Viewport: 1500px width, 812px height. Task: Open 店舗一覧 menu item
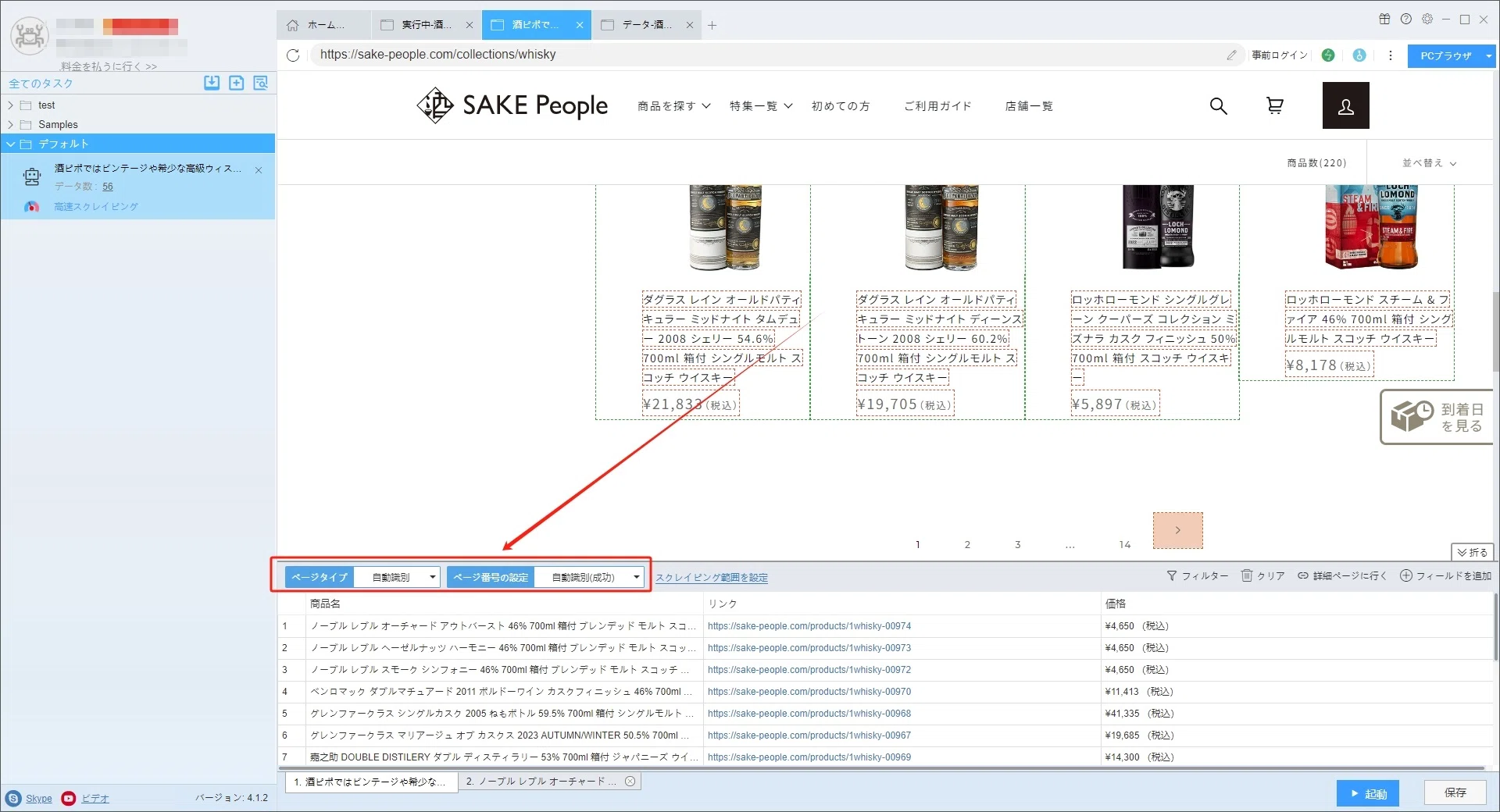(1029, 106)
